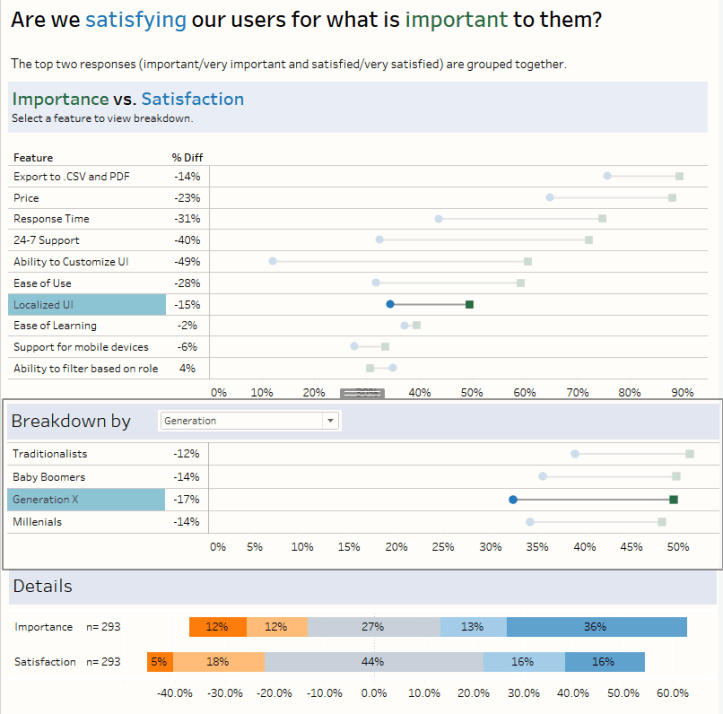Click the dropdown arrow beside Generation

click(330, 421)
